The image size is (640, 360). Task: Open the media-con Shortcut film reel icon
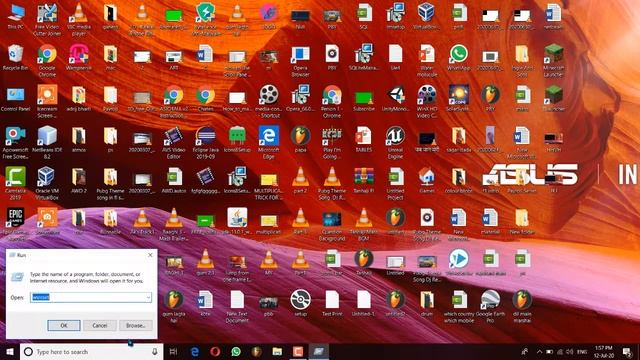point(269,102)
